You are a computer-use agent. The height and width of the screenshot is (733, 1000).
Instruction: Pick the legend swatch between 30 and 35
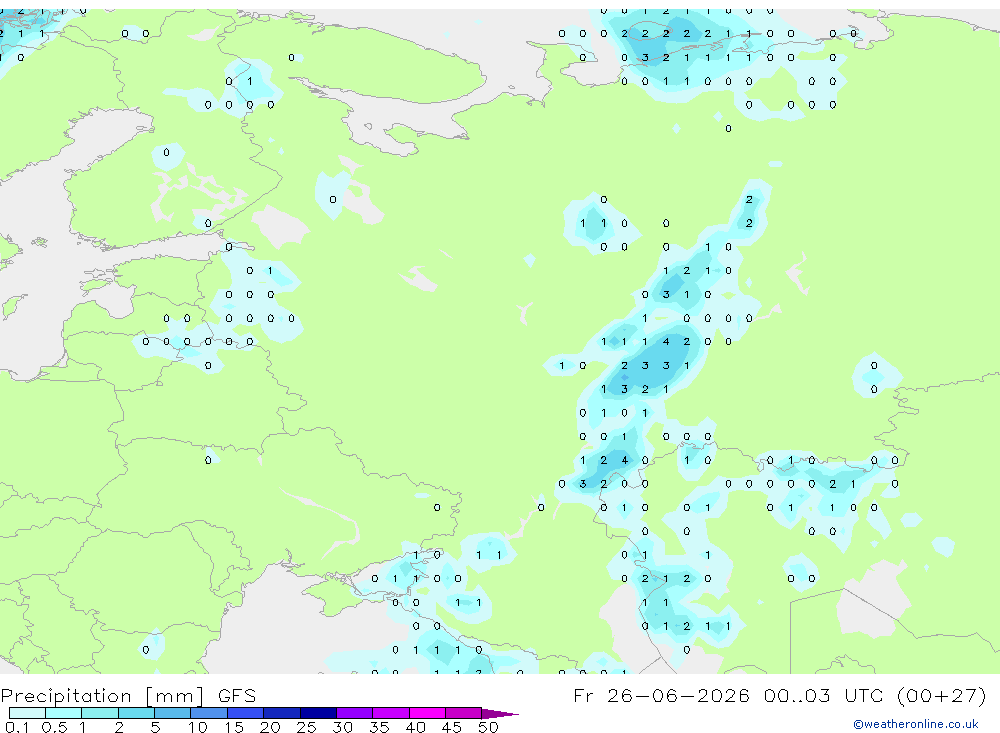coord(355,713)
